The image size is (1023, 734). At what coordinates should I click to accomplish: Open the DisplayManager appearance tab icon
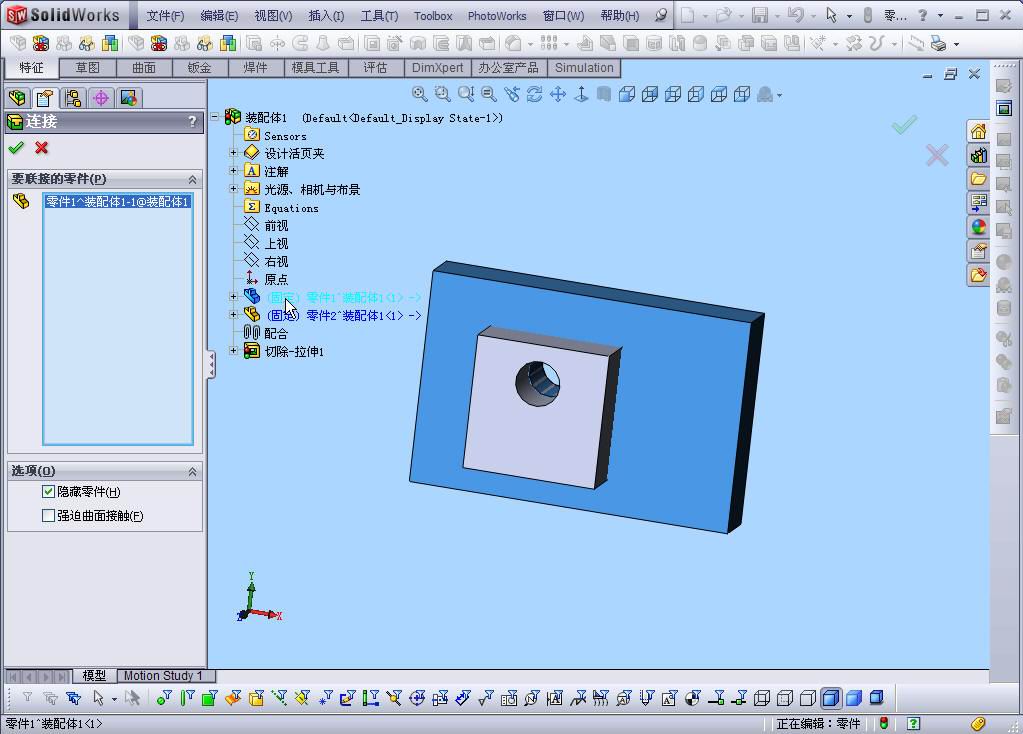[x=129, y=98]
